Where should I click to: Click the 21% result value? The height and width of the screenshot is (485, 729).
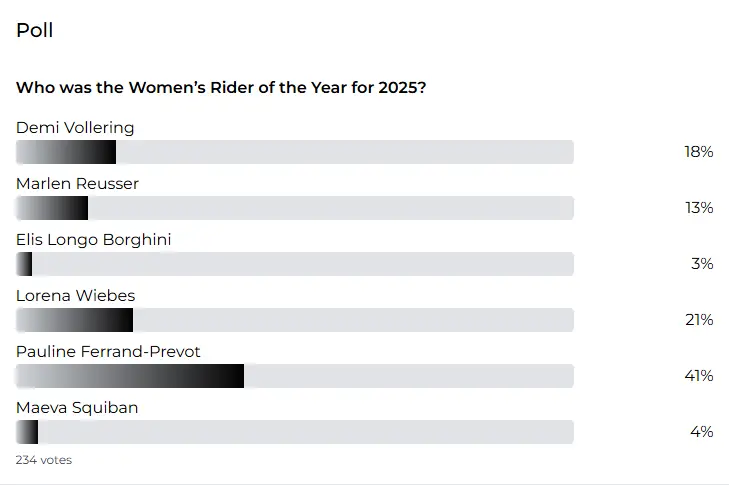(x=699, y=319)
